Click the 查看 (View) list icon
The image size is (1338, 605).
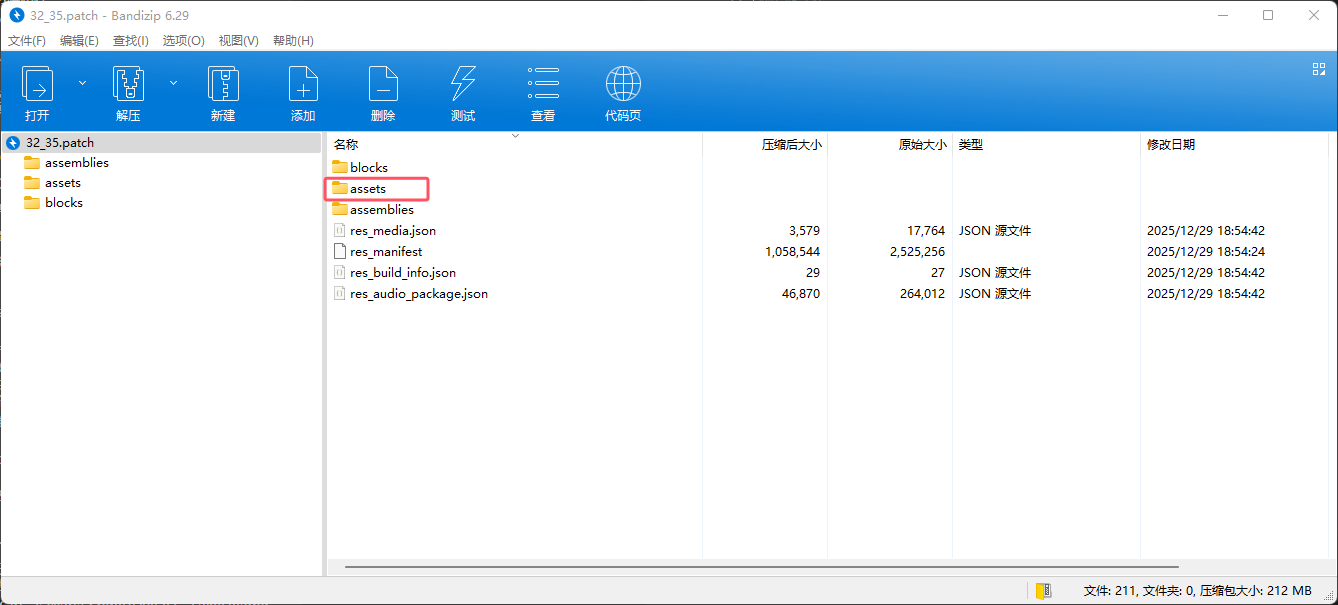[543, 84]
